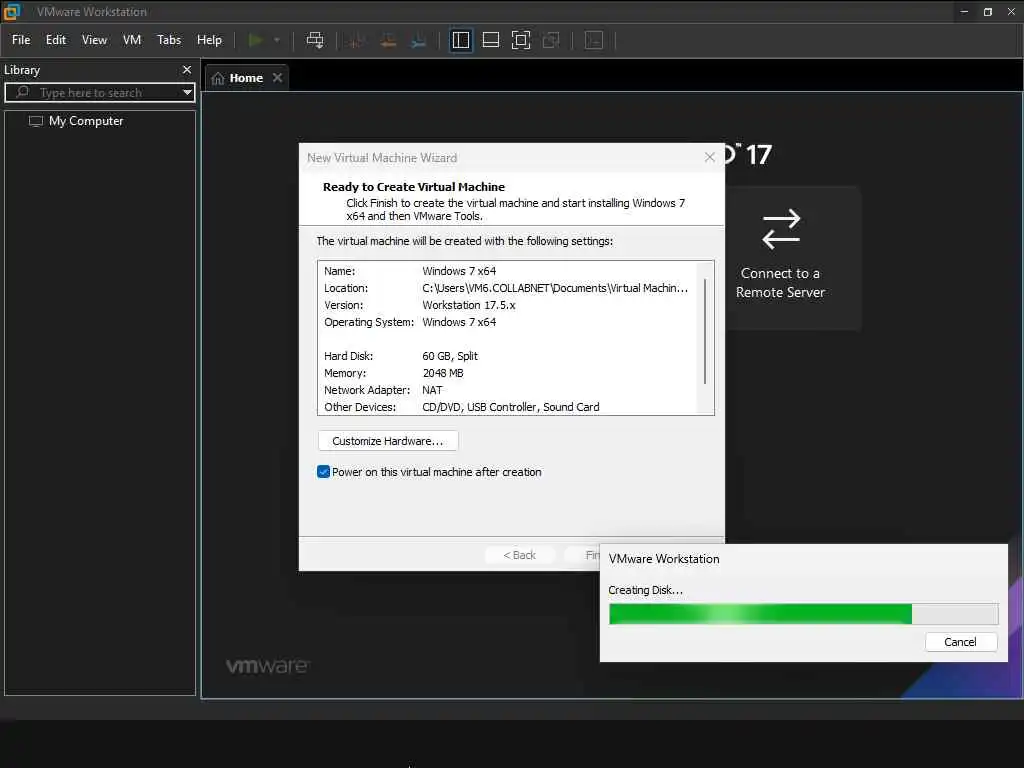
Task: Close the Home tab
Action: coord(278,78)
